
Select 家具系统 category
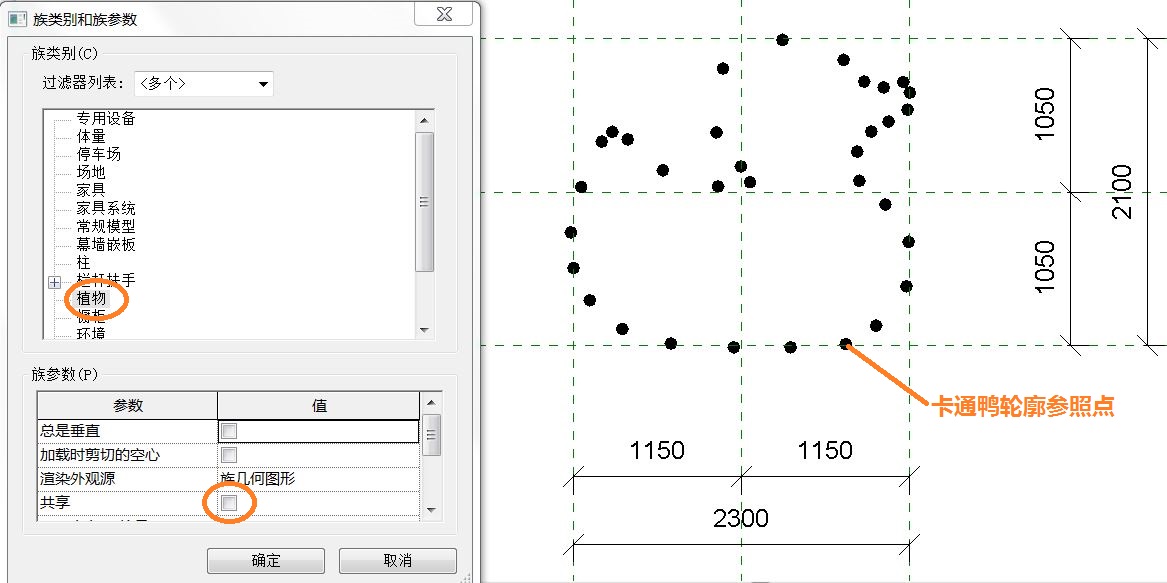pos(106,208)
